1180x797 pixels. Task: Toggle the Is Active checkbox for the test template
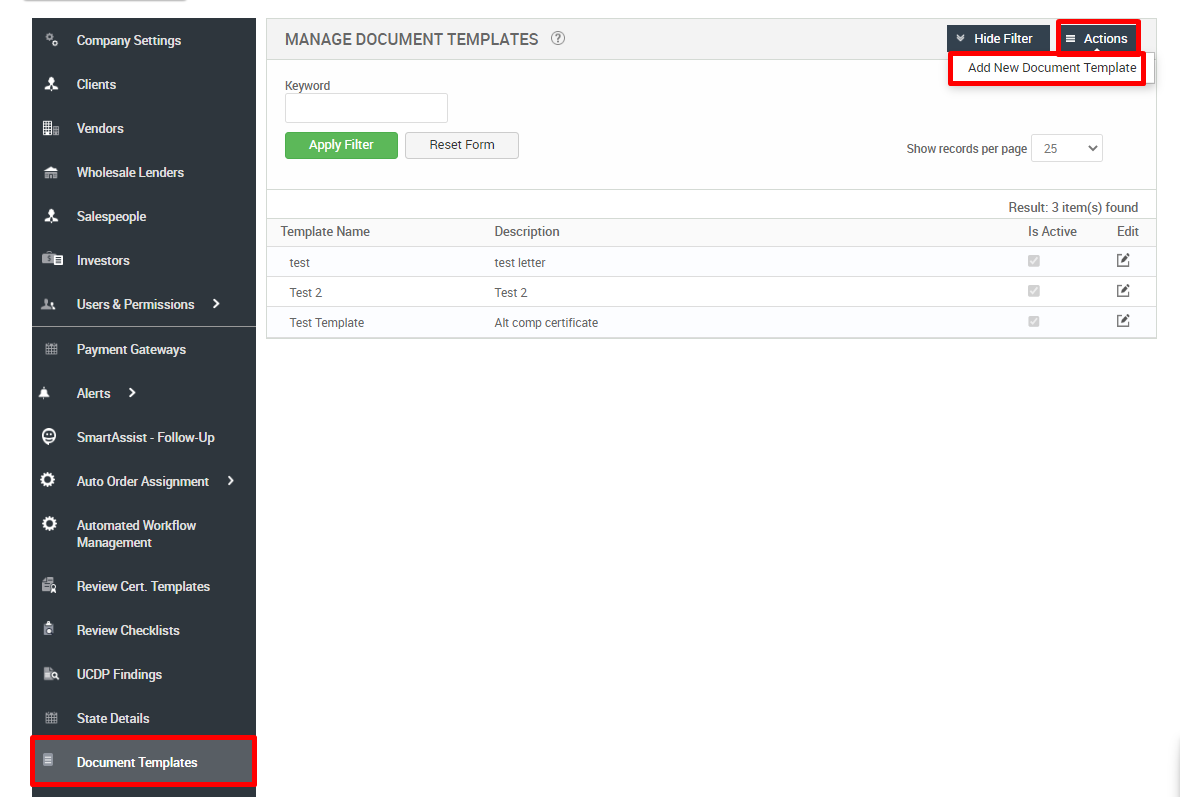point(1034,260)
